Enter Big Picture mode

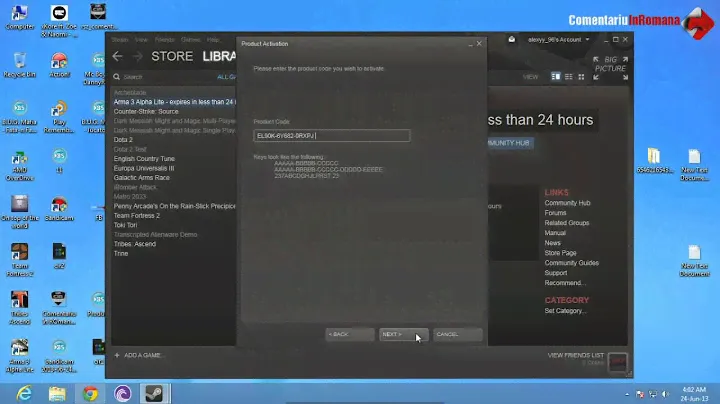[x=610, y=65]
